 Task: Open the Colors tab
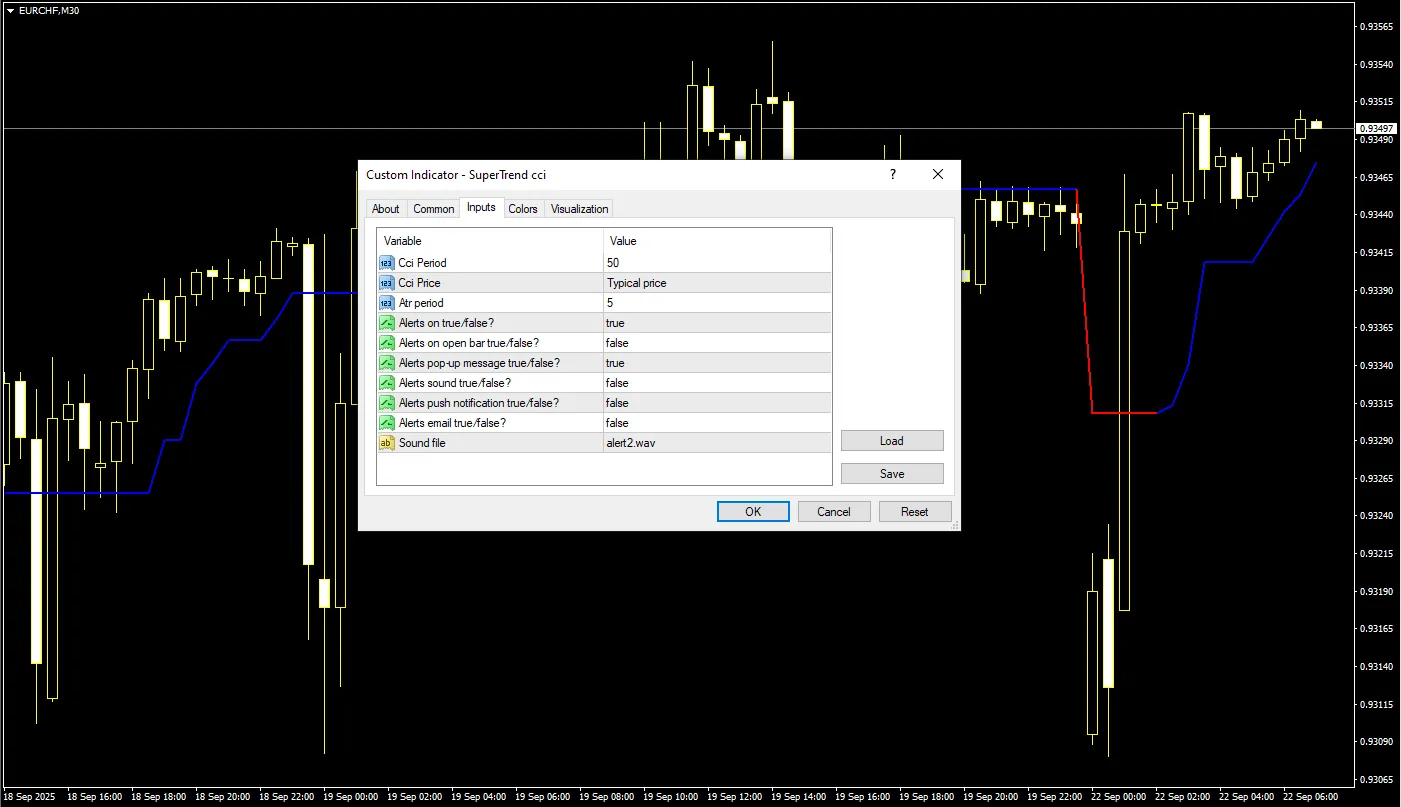point(523,209)
